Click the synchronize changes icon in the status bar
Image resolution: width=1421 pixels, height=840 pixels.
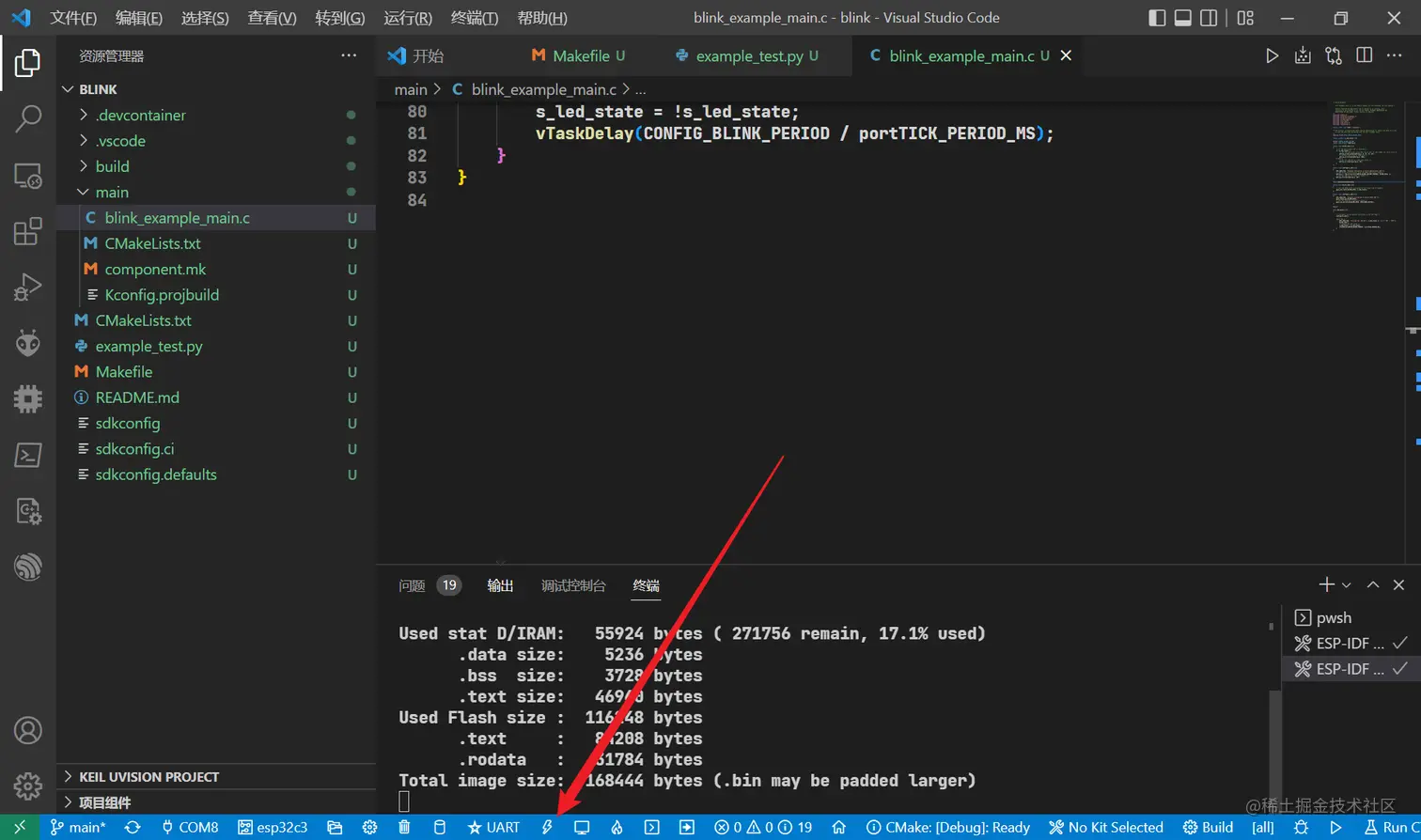click(133, 828)
